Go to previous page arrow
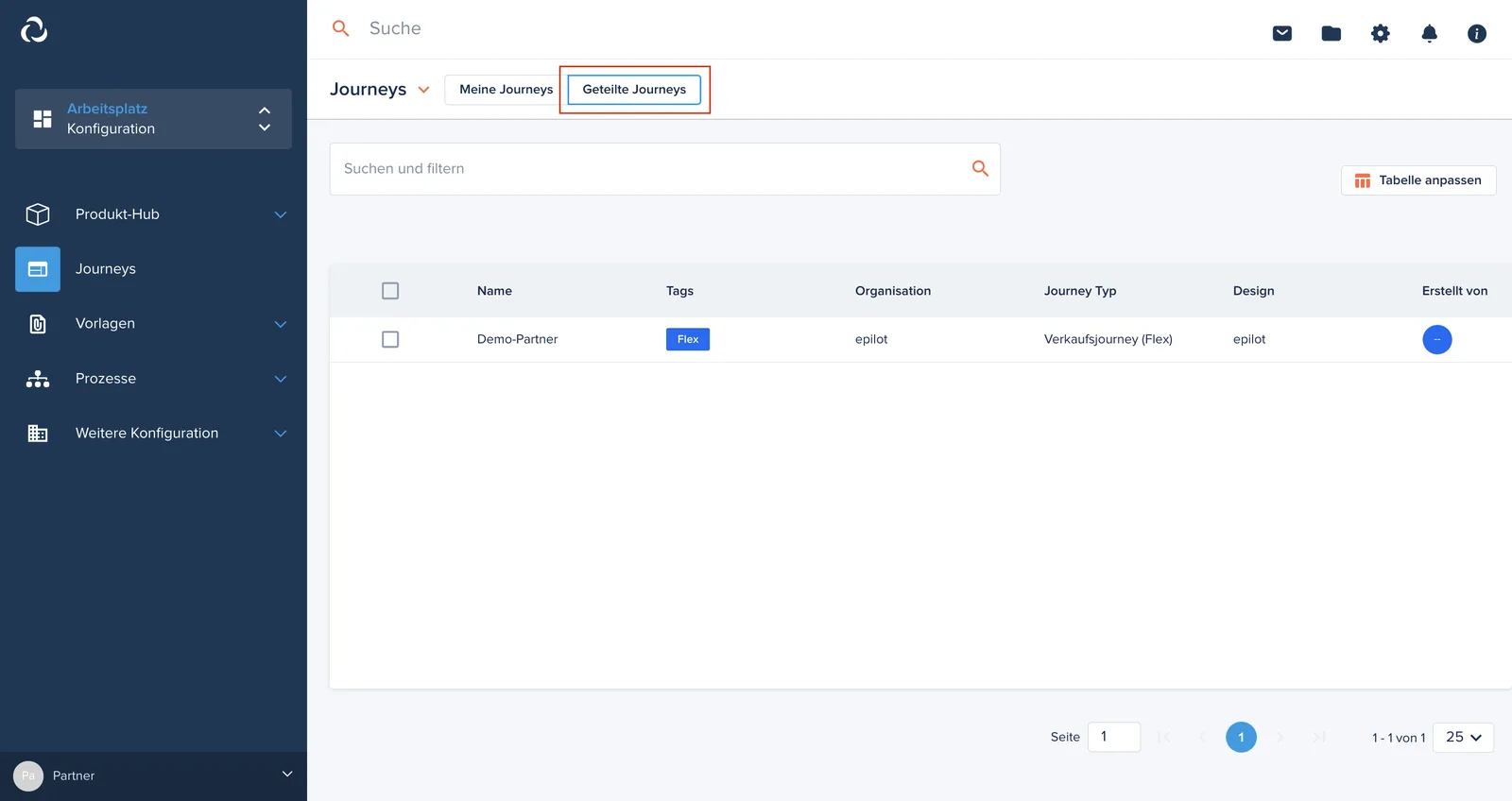This screenshot has width=1512, height=801. (x=1203, y=737)
